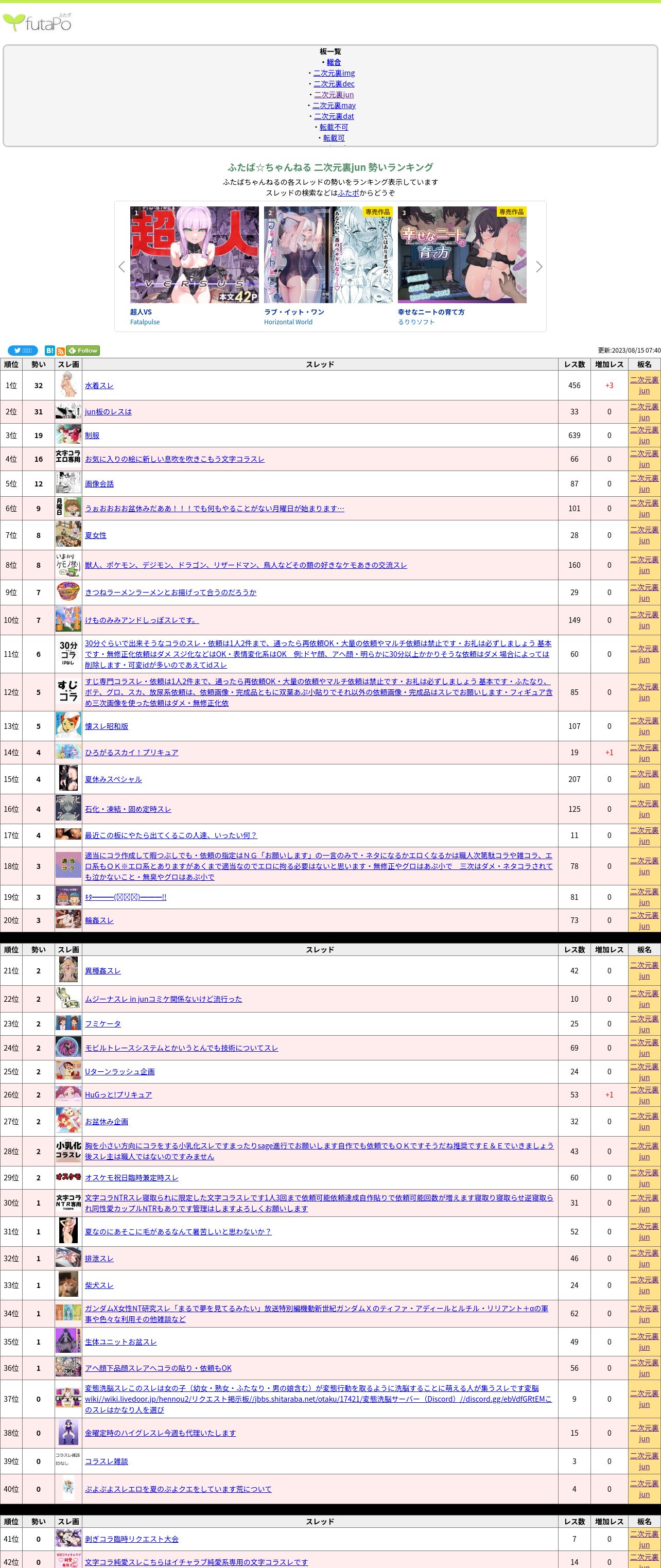Open the 剥ぎコラ臨時リクエスト大会 thread

131,1539
